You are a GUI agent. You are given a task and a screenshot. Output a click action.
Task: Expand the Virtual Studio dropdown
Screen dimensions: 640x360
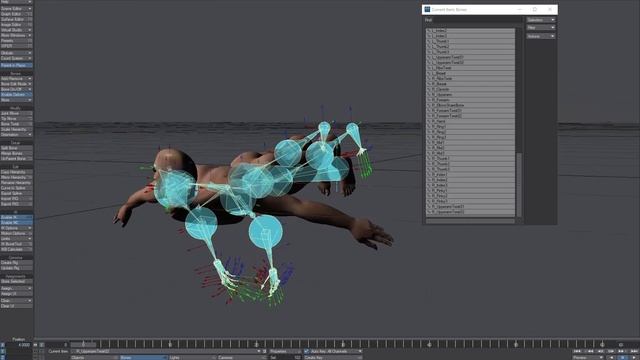[x=16, y=30]
